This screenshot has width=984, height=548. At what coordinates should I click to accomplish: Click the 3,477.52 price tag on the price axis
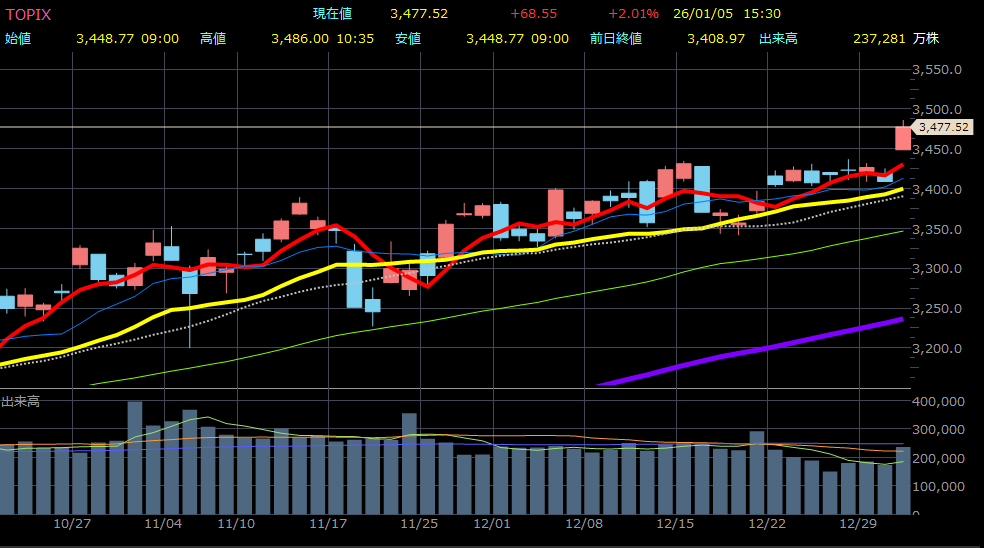click(942, 127)
